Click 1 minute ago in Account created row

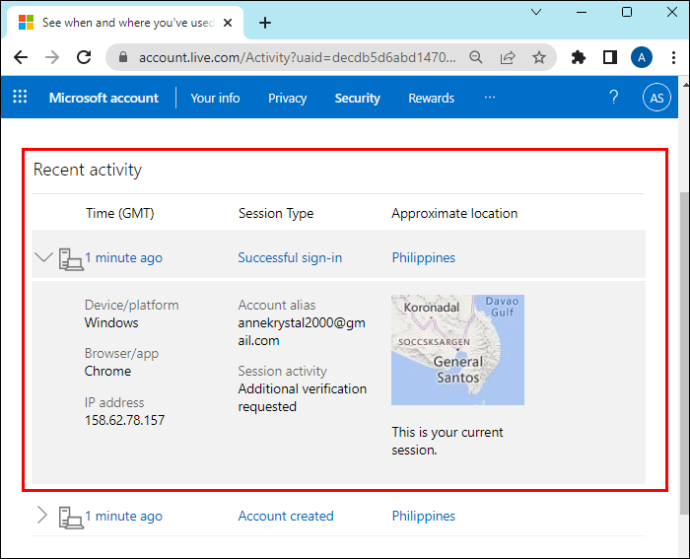click(x=124, y=516)
